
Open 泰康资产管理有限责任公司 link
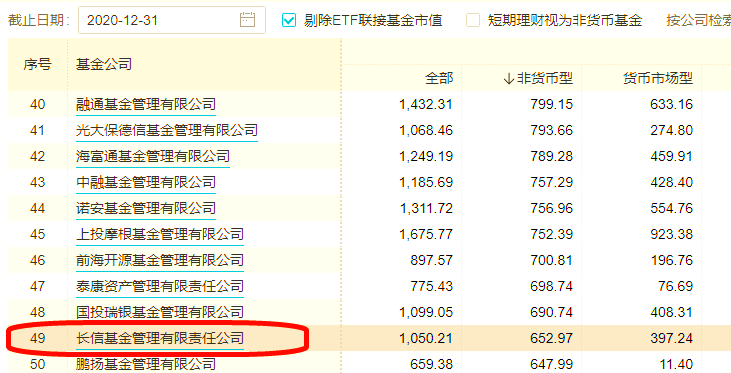160,286
